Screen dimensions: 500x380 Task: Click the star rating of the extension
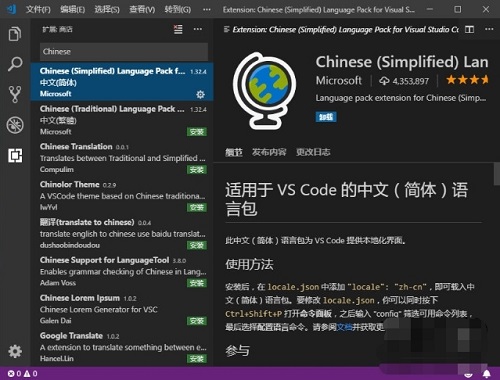467,80
